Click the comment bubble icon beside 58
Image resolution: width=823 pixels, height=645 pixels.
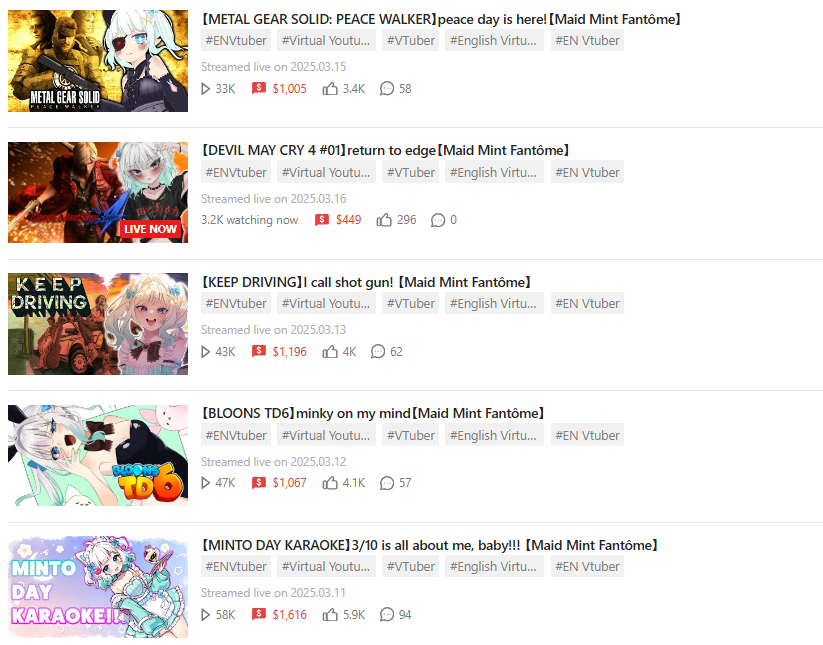tap(387, 89)
